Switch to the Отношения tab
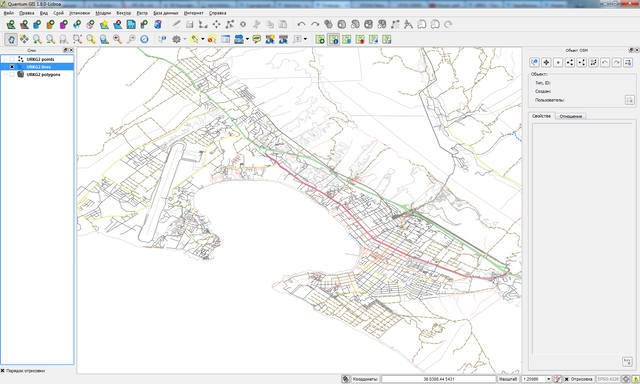This screenshot has width=640, height=384. point(571,117)
